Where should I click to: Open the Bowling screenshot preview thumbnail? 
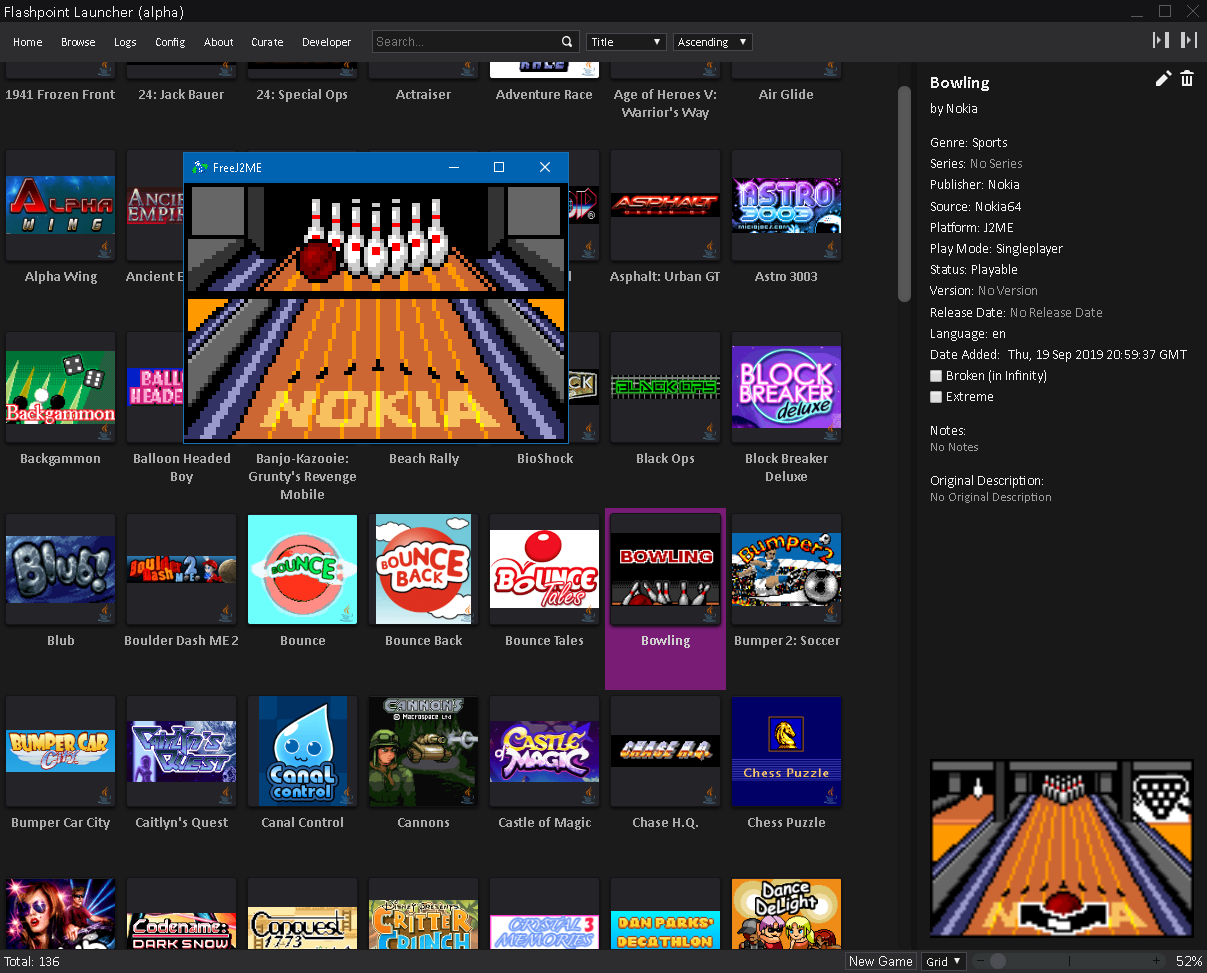pos(1061,848)
